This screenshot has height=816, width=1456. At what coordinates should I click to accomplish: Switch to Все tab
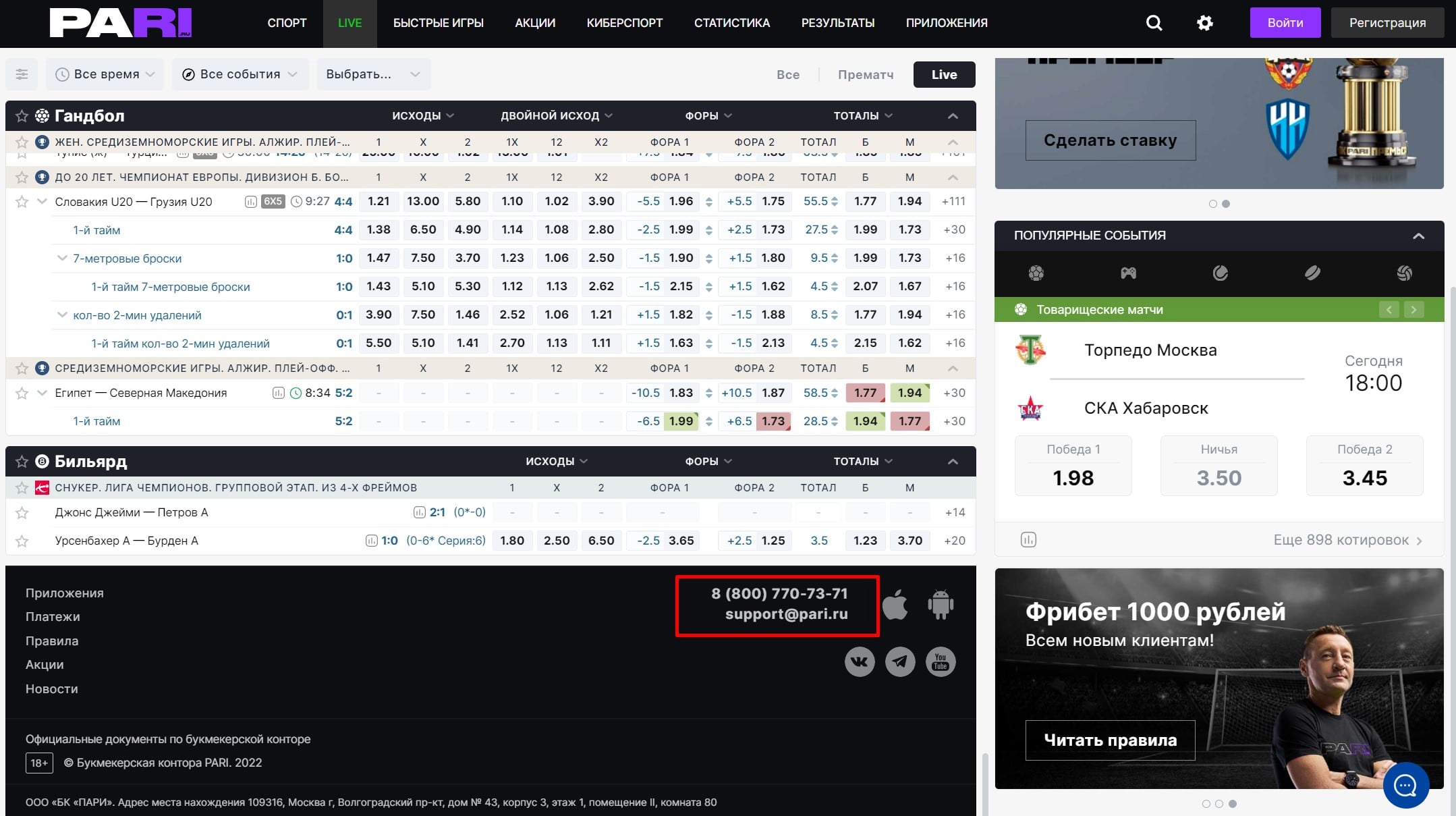coord(788,74)
